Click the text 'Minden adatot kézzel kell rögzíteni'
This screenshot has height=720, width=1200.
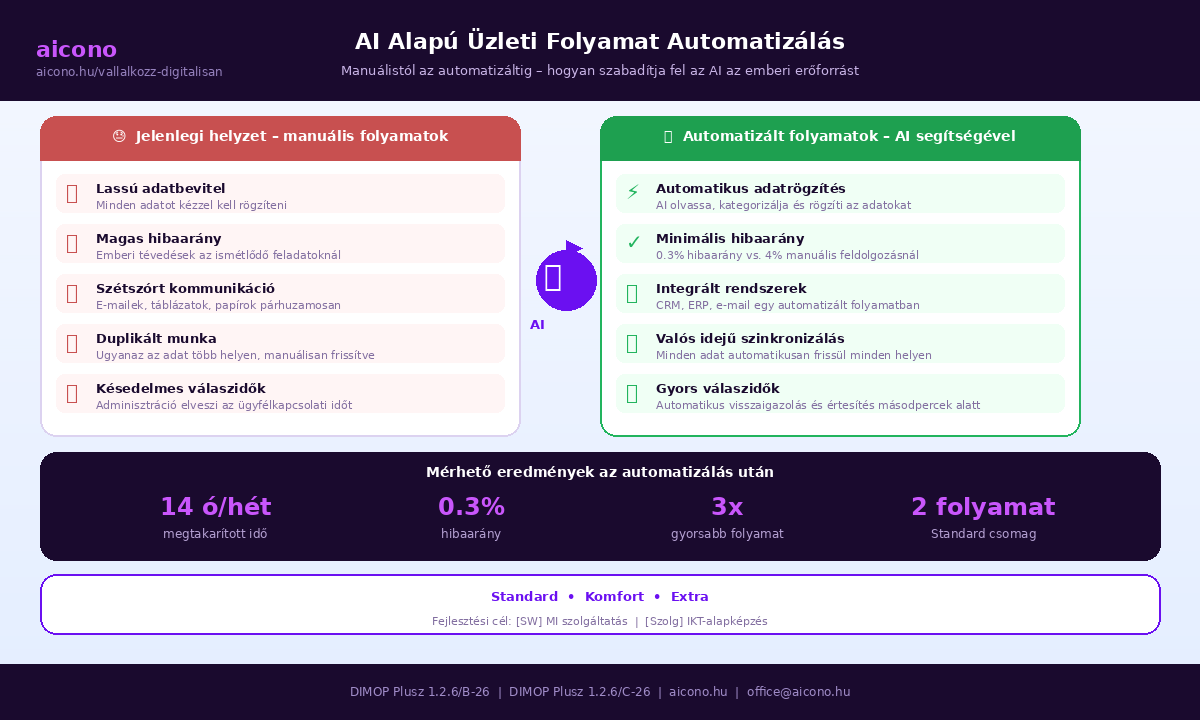pos(191,205)
